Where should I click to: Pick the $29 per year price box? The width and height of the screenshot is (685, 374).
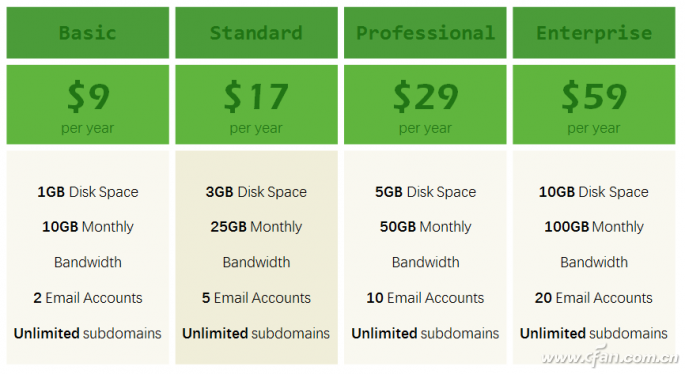[425, 104]
